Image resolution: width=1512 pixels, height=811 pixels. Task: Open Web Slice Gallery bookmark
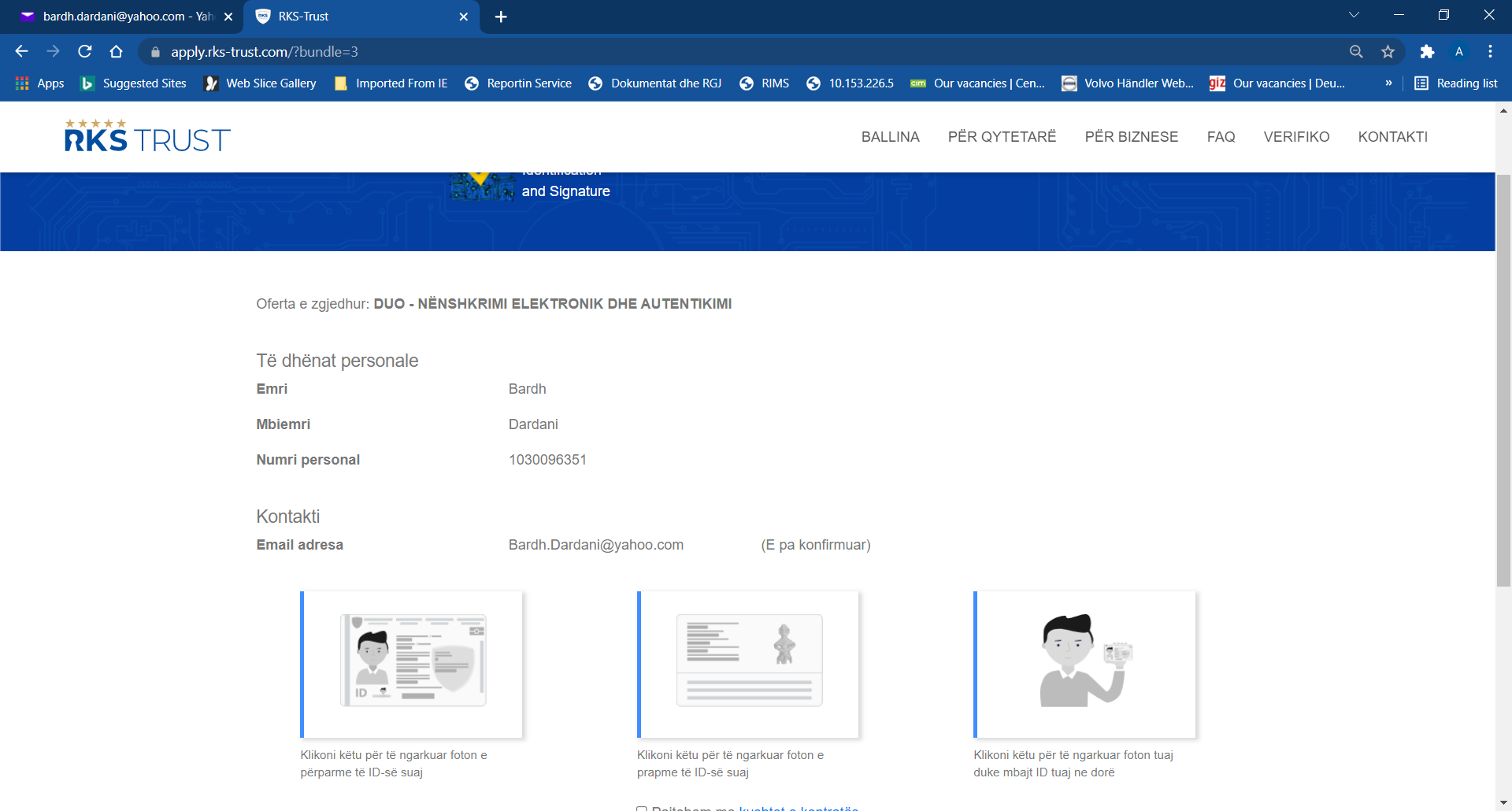pyautogui.click(x=261, y=83)
